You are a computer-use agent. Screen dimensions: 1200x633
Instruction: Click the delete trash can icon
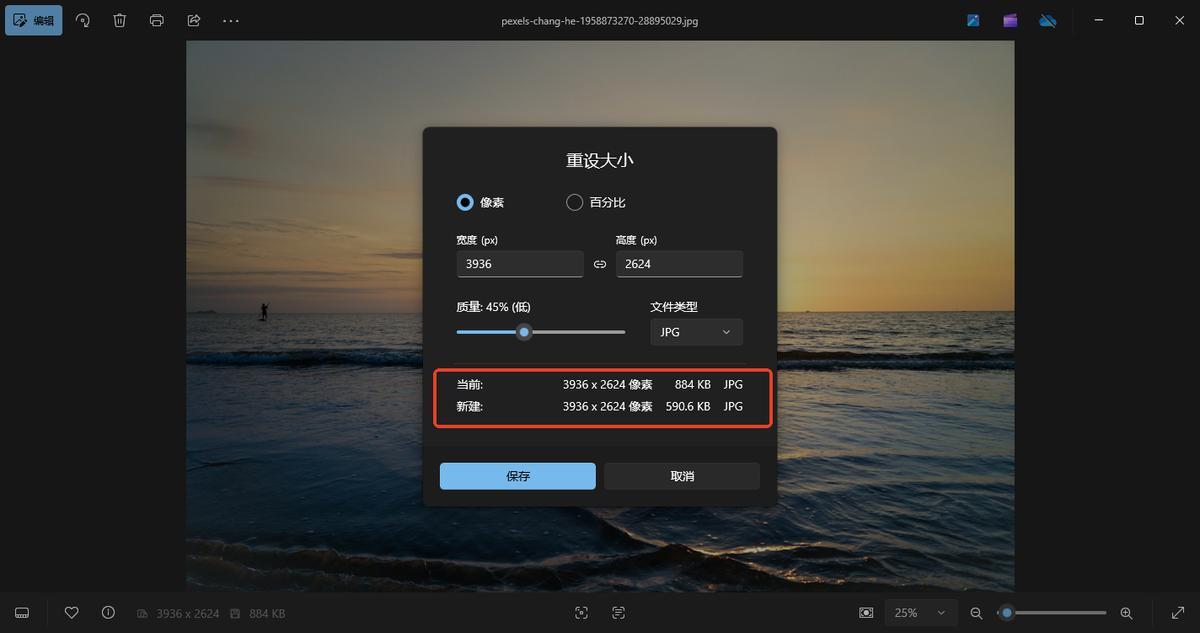[x=120, y=20]
